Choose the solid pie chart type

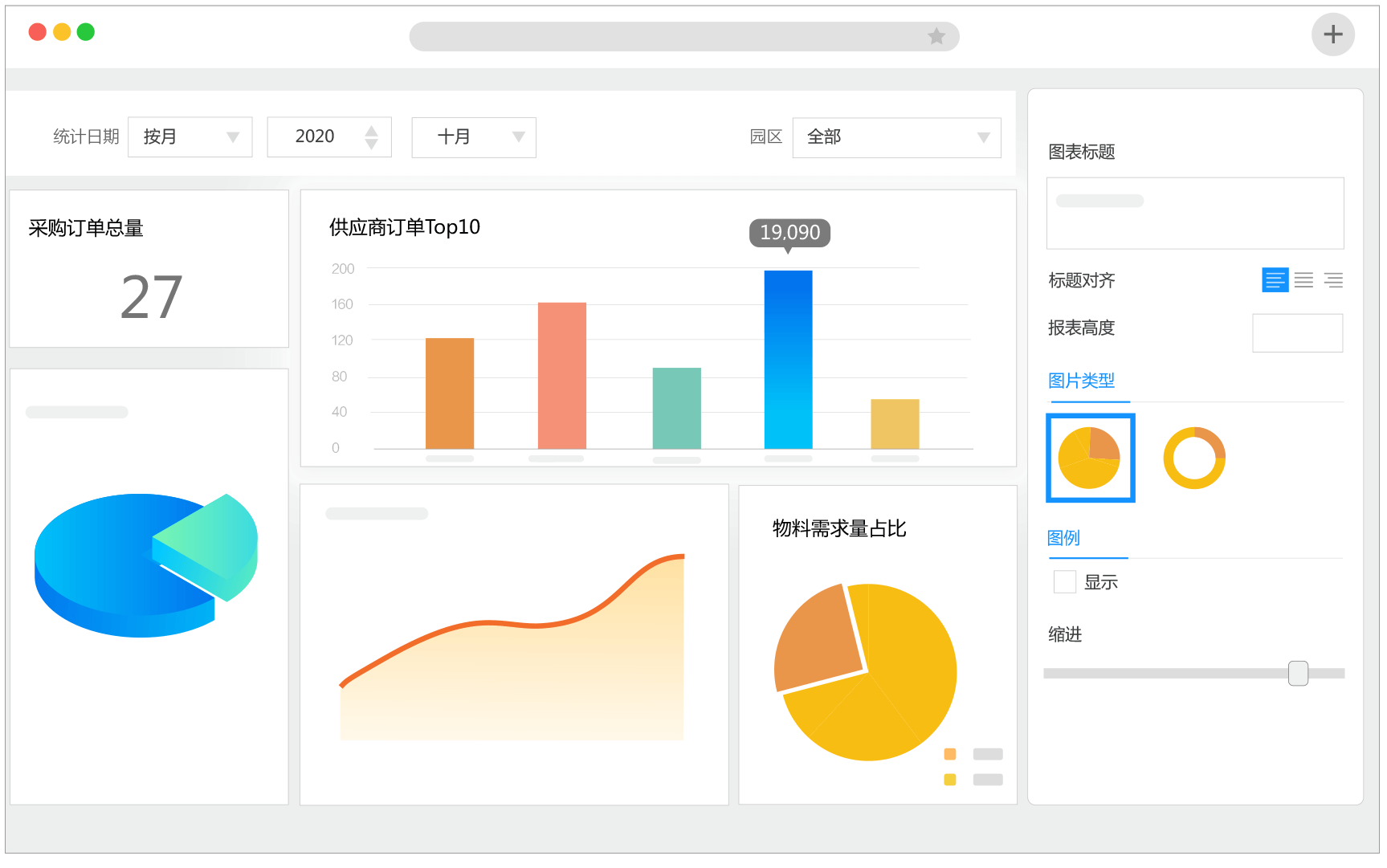click(1090, 458)
